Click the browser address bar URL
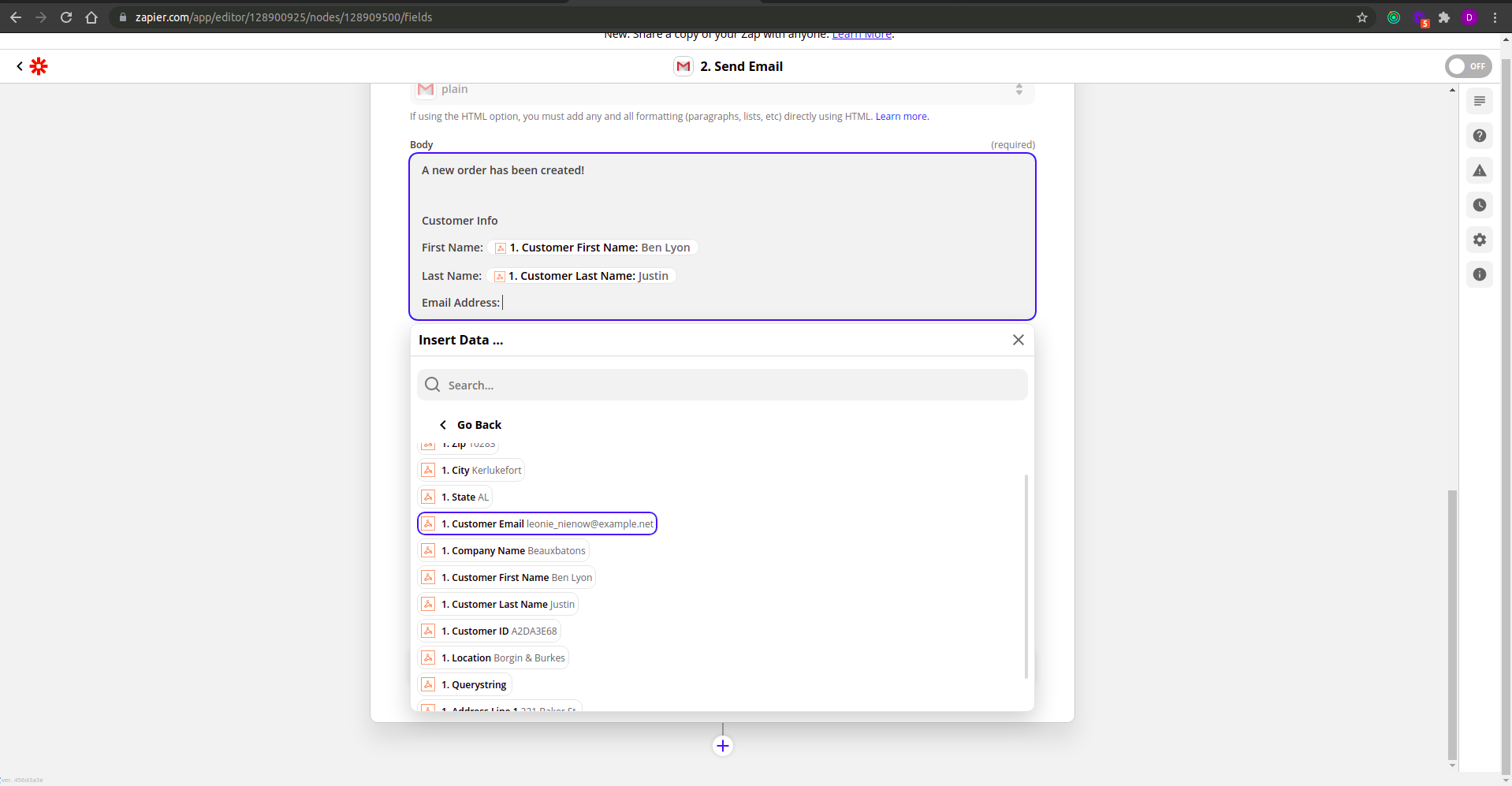 [284, 17]
